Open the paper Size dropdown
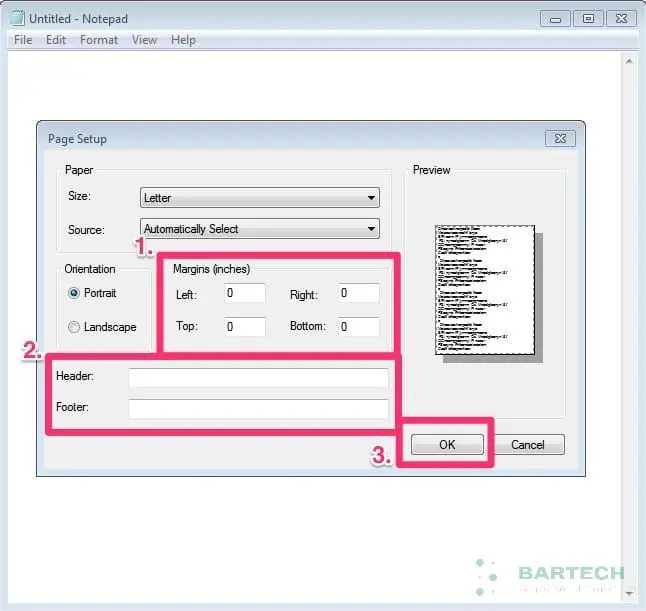This screenshot has width=646, height=611. pyautogui.click(x=260, y=198)
